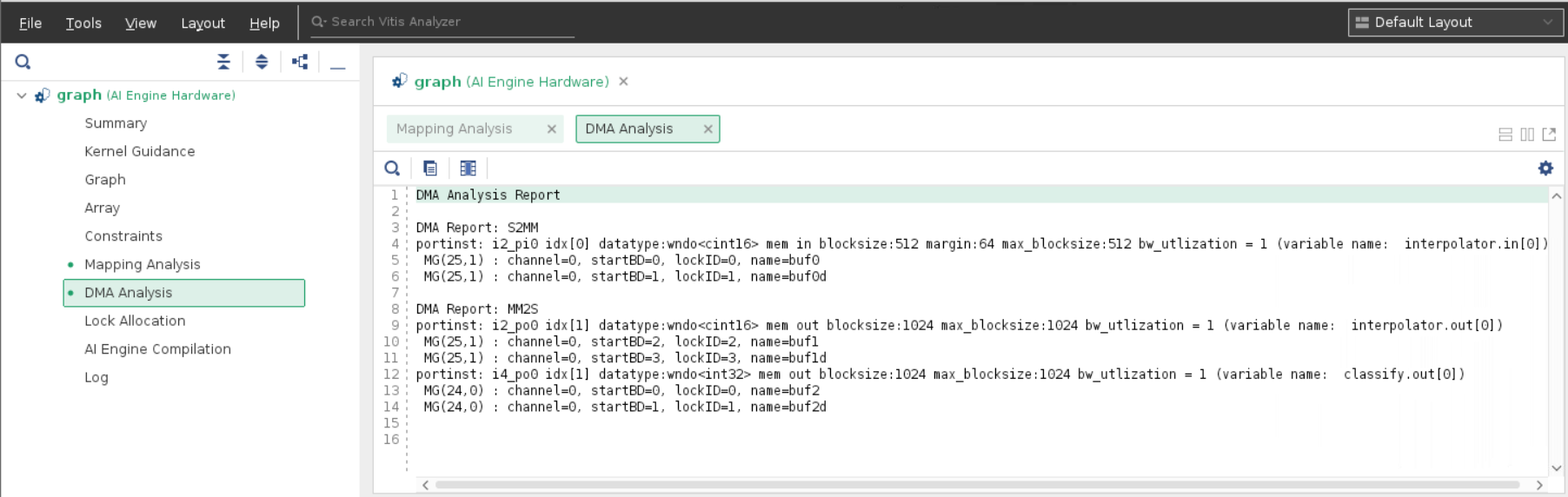Open the Kernel Guidance item
Screen dimensions: 1568x497
point(140,151)
